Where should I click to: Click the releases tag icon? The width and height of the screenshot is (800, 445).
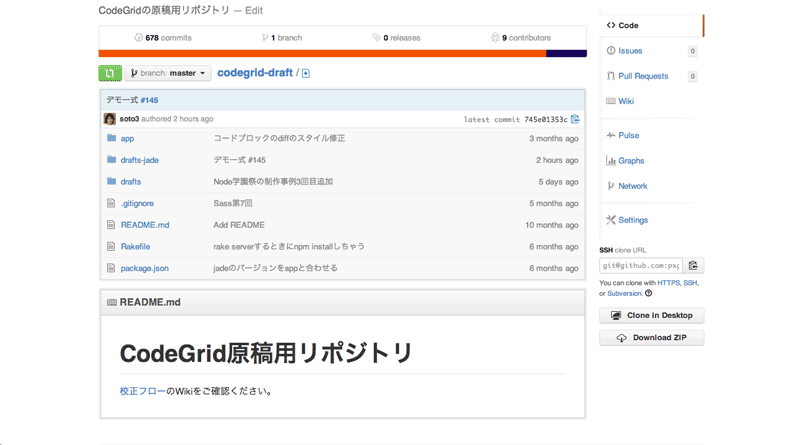[x=376, y=37]
